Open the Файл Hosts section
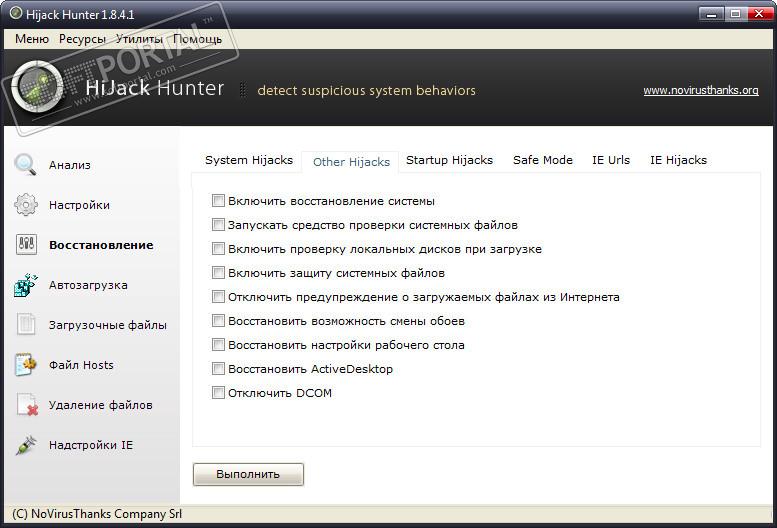The height and width of the screenshot is (528, 777). tap(81, 365)
